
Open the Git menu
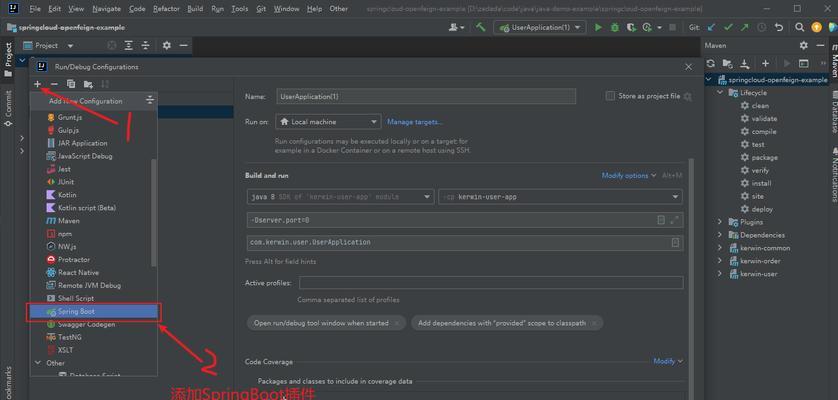pos(261,9)
